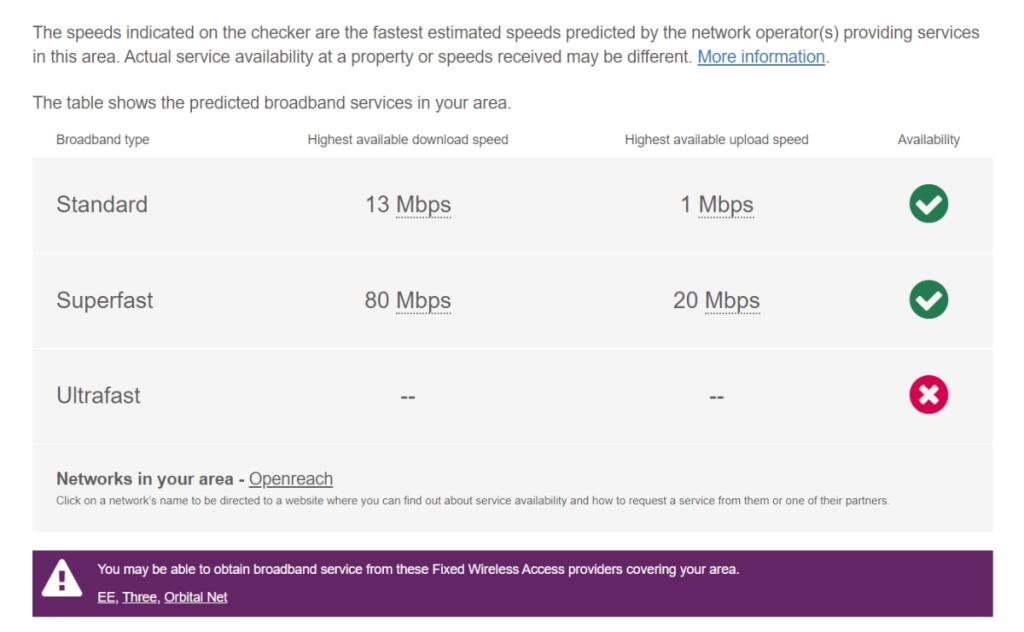This screenshot has width=1024, height=632.
Task: Follow the Orbital Net provider link
Action: coord(195,597)
